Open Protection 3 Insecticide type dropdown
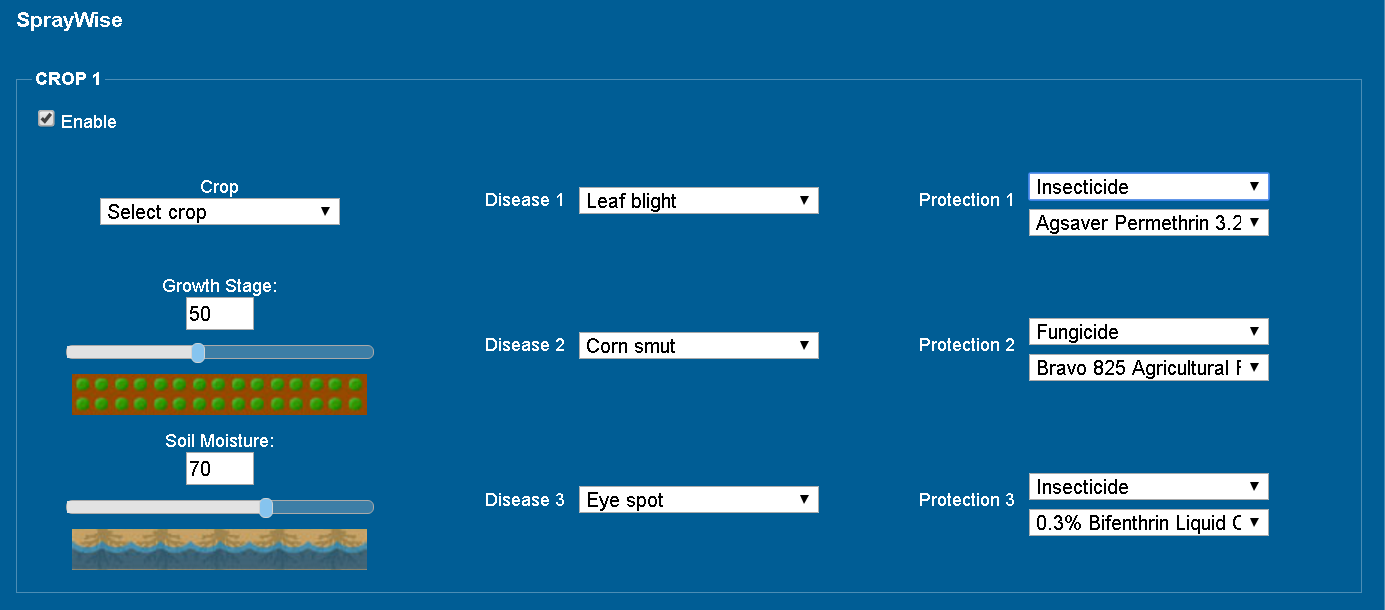The image size is (1385, 610). click(1148, 487)
